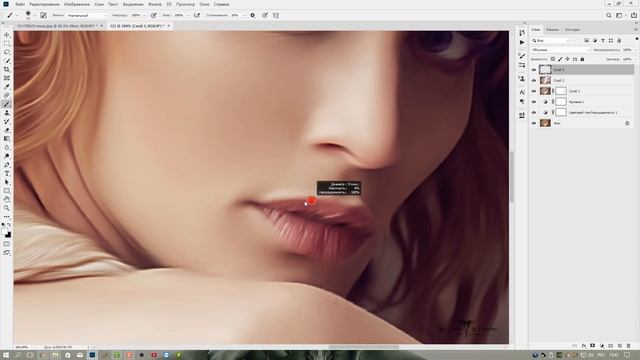Select the Clone Stamp tool
Viewport: 640px width, 360px height.
(x=7, y=113)
